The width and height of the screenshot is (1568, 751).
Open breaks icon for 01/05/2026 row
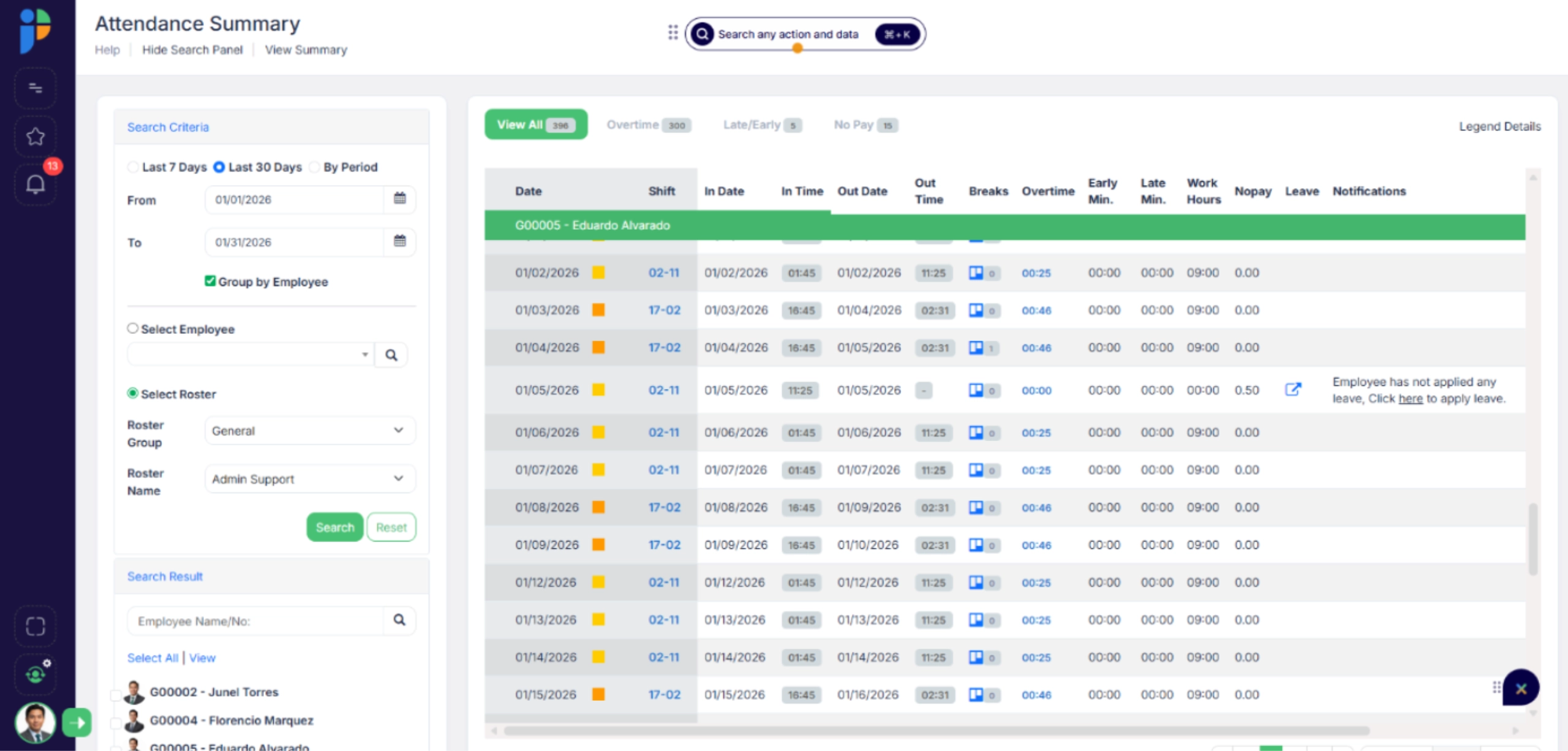tap(976, 390)
